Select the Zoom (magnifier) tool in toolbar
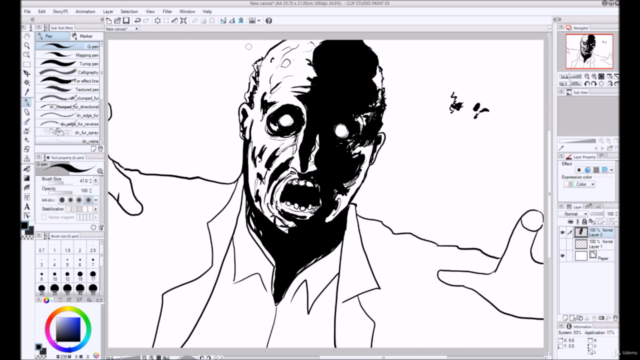This screenshot has width=640, height=360. tap(27, 45)
